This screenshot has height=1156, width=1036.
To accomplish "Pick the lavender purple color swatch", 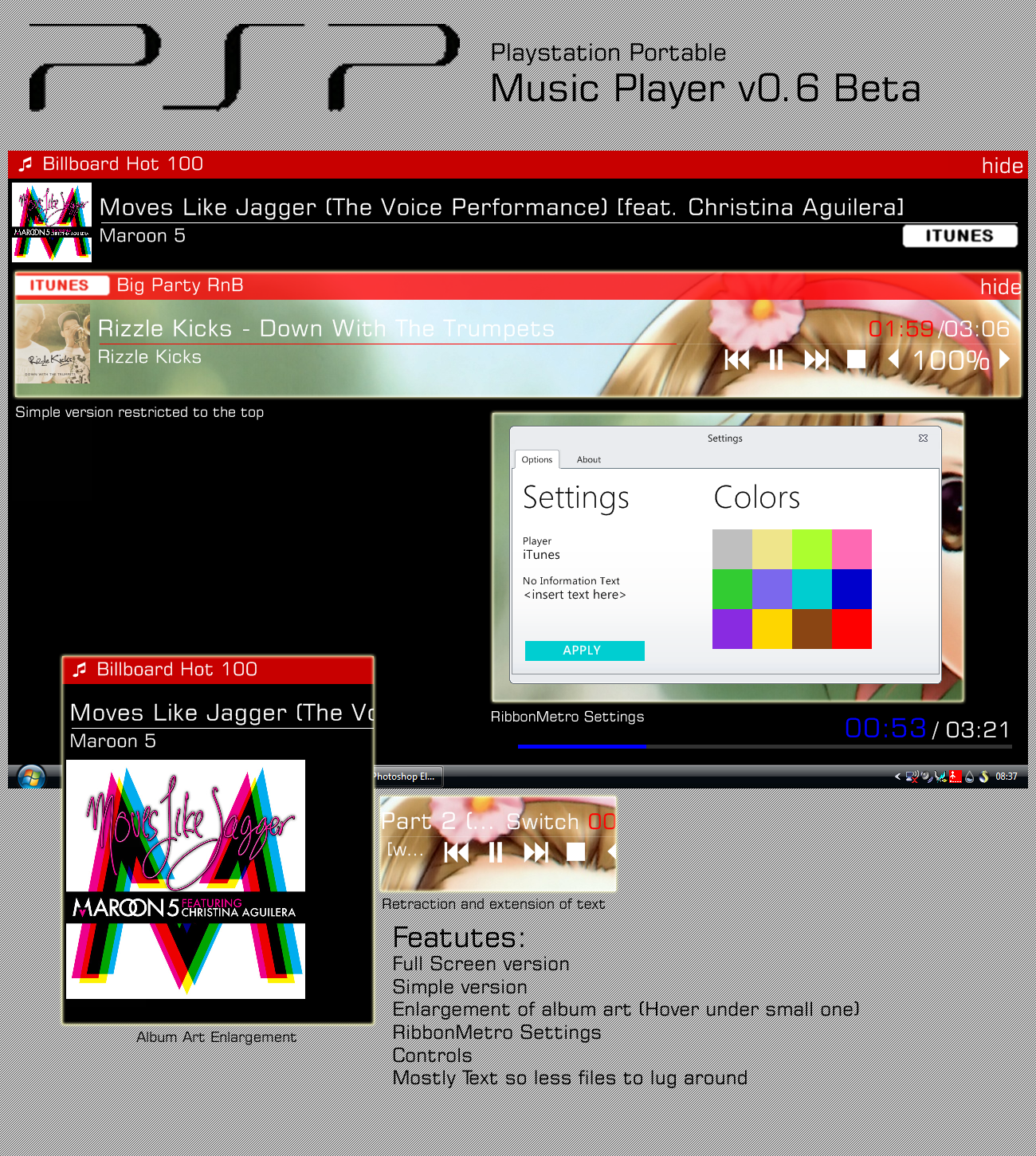I will 772,589.
